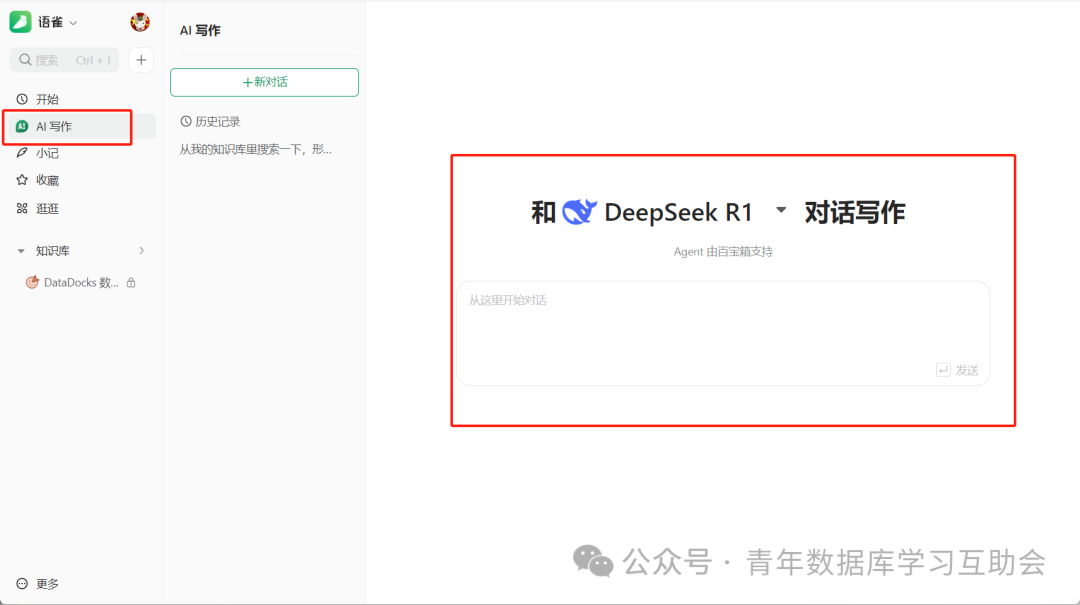Click the magnifier icon in the search box

point(25,60)
